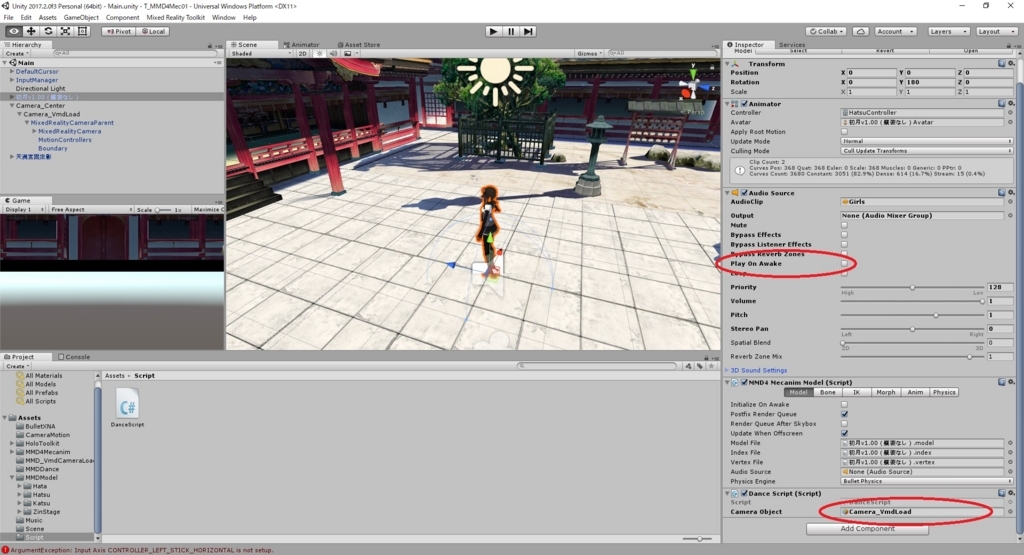The height and width of the screenshot is (555, 1024).
Task: Click the Pause button
Action: pos(511,31)
